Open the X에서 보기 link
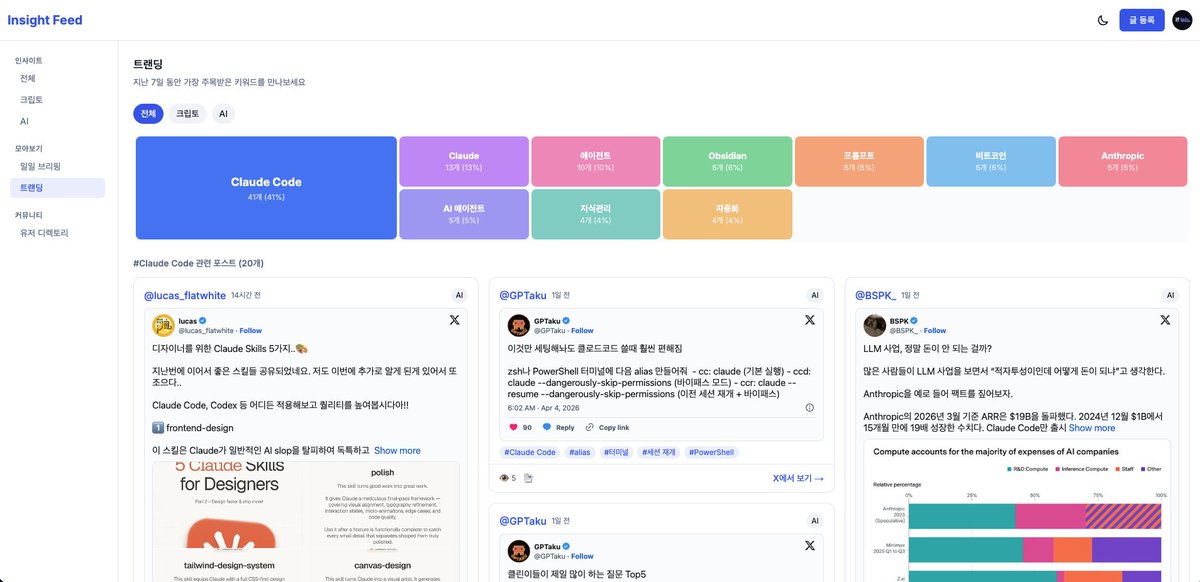The width and height of the screenshot is (1200, 582). click(x=798, y=478)
